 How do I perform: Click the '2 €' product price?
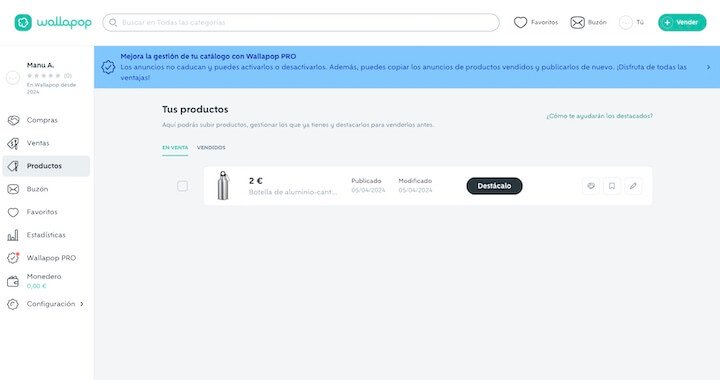(x=256, y=181)
